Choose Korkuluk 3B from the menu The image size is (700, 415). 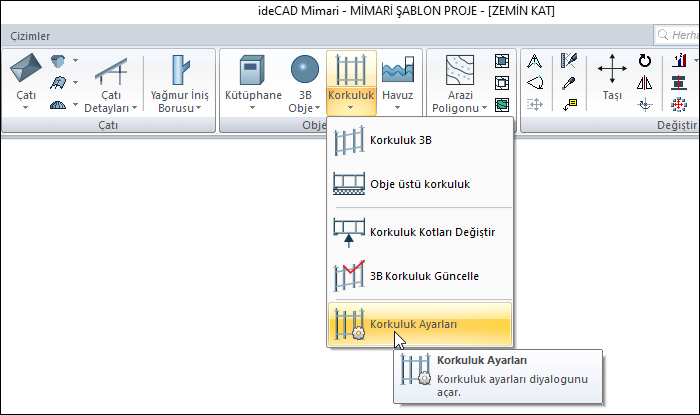[420, 140]
